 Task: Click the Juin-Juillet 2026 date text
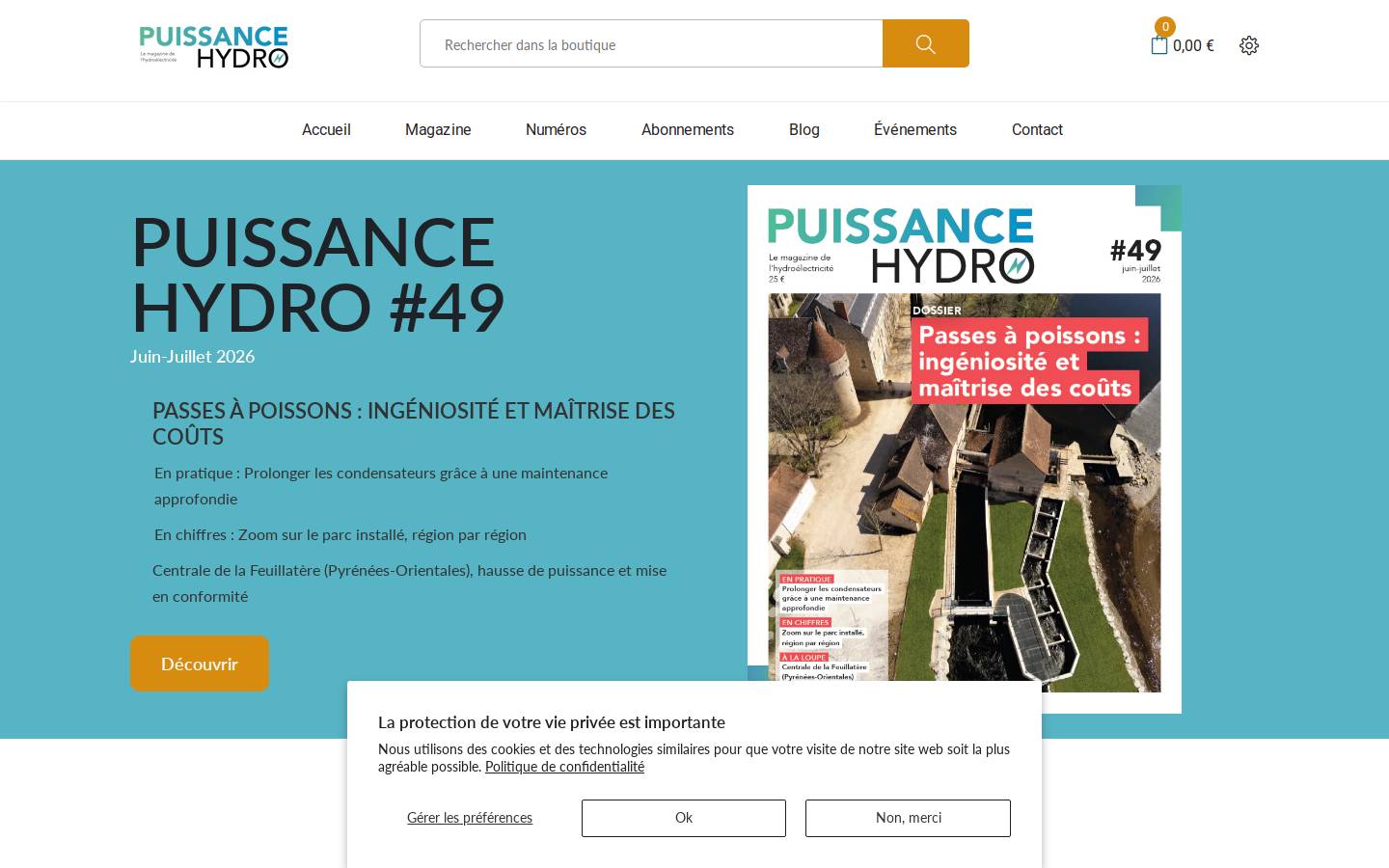(193, 356)
